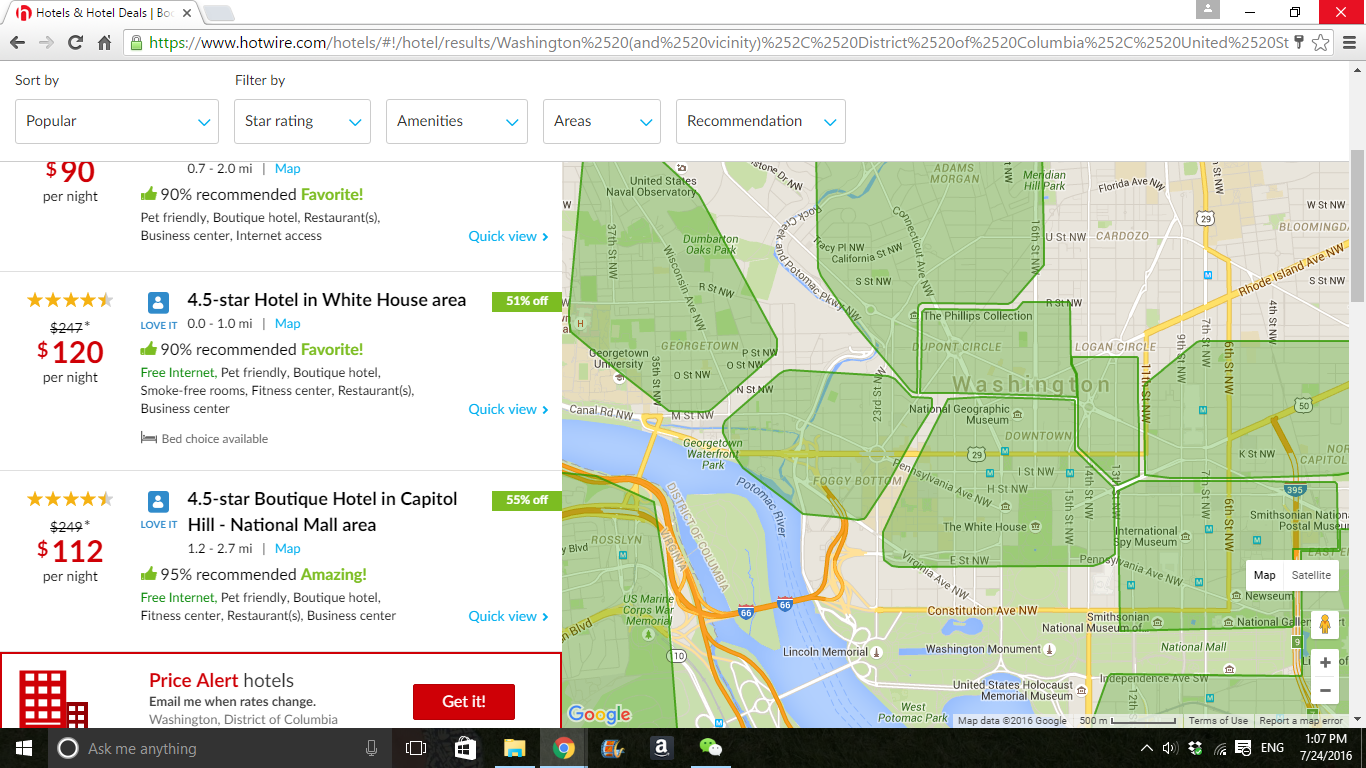Open the Areas filter dropdown

pyautogui.click(x=601, y=121)
